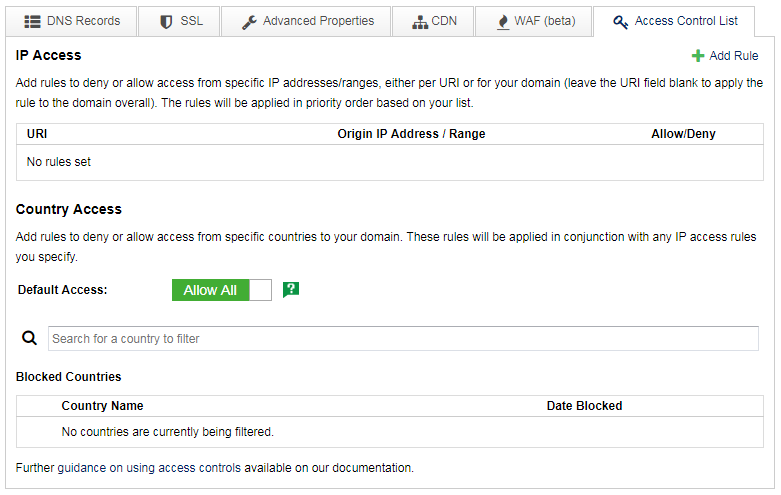Click the Access Control List key icon
The width and height of the screenshot is (781, 495).
621,21
